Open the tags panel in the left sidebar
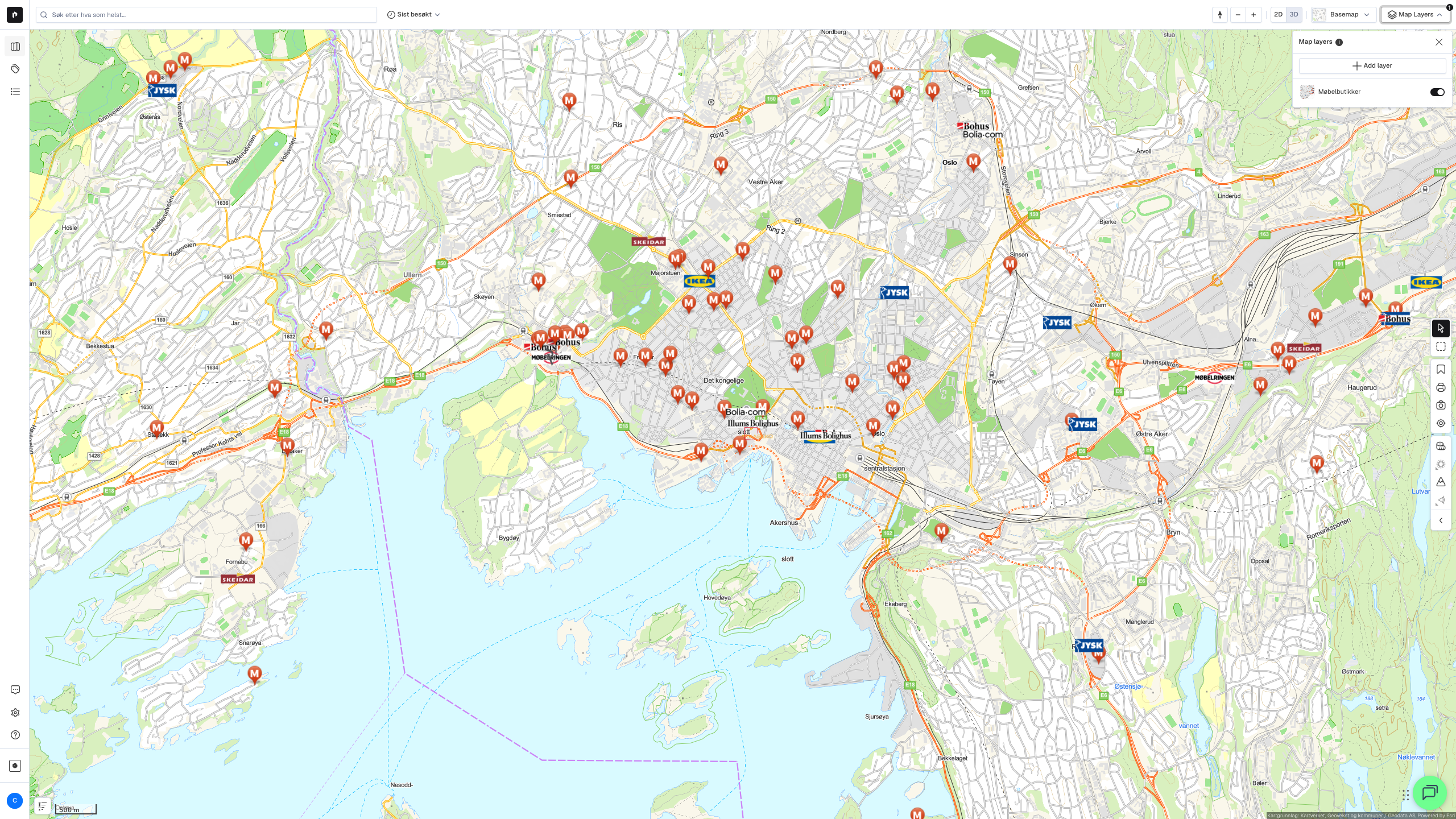The width and height of the screenshot is (1456, 819). (15, 69)
